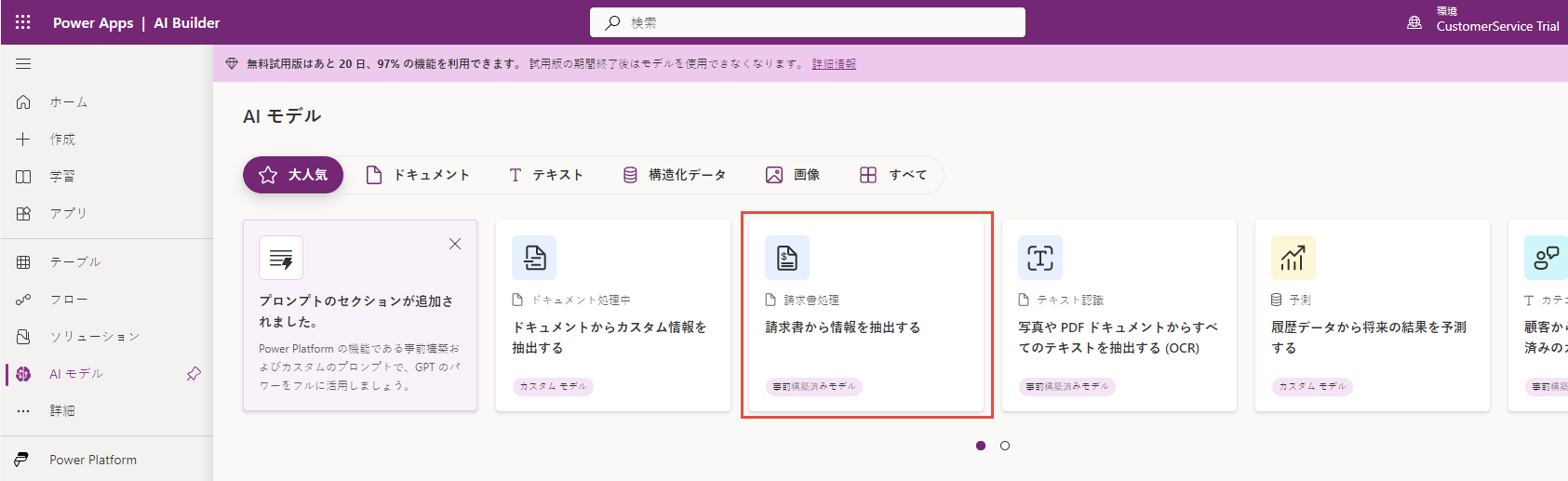
Task: Click the diamond icon in trial banner
Action: 232,63
